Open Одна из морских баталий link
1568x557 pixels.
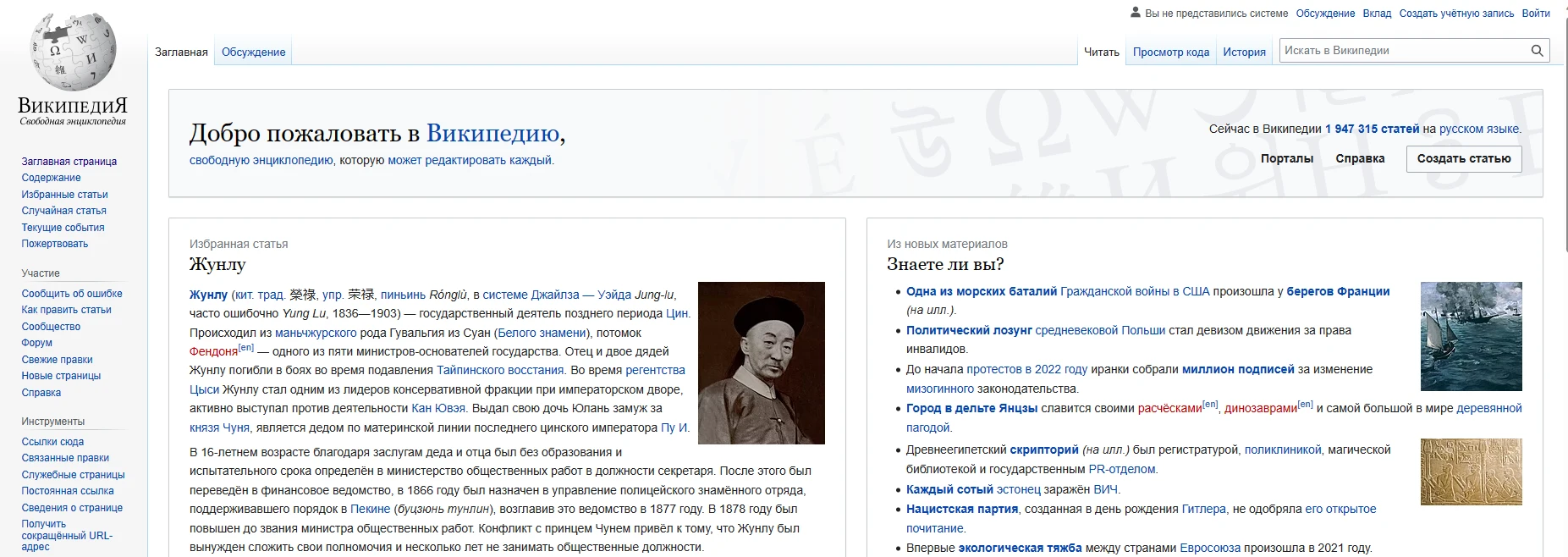click(x=982, y=291)
